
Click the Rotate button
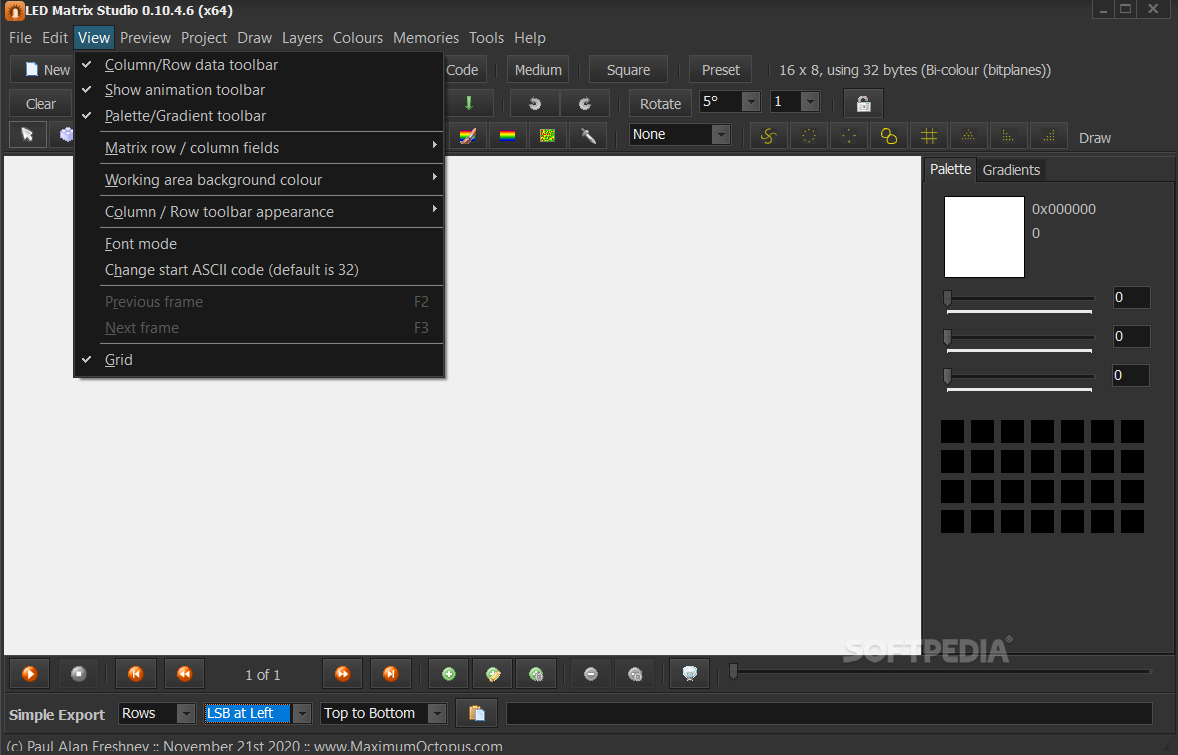[x=660, y=104]
